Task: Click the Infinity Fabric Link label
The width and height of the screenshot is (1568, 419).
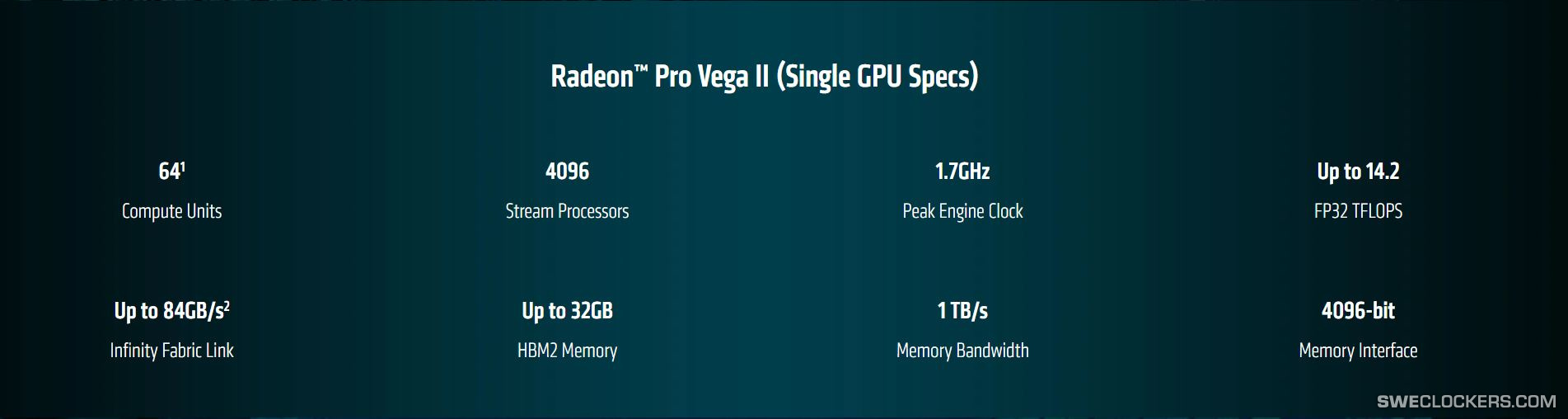Action: tap(171, 351)
